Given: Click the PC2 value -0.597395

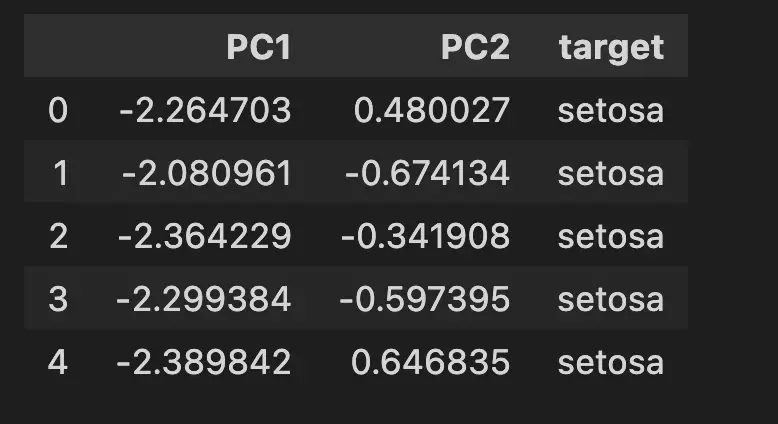Looking at the screenshot, I should click(x=425, y=300).
